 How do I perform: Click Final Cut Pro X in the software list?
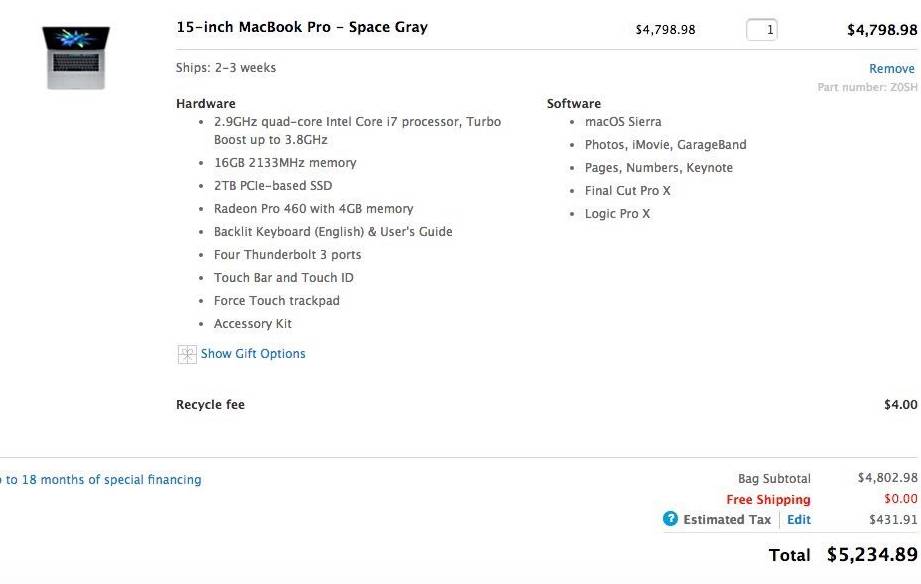628,191
